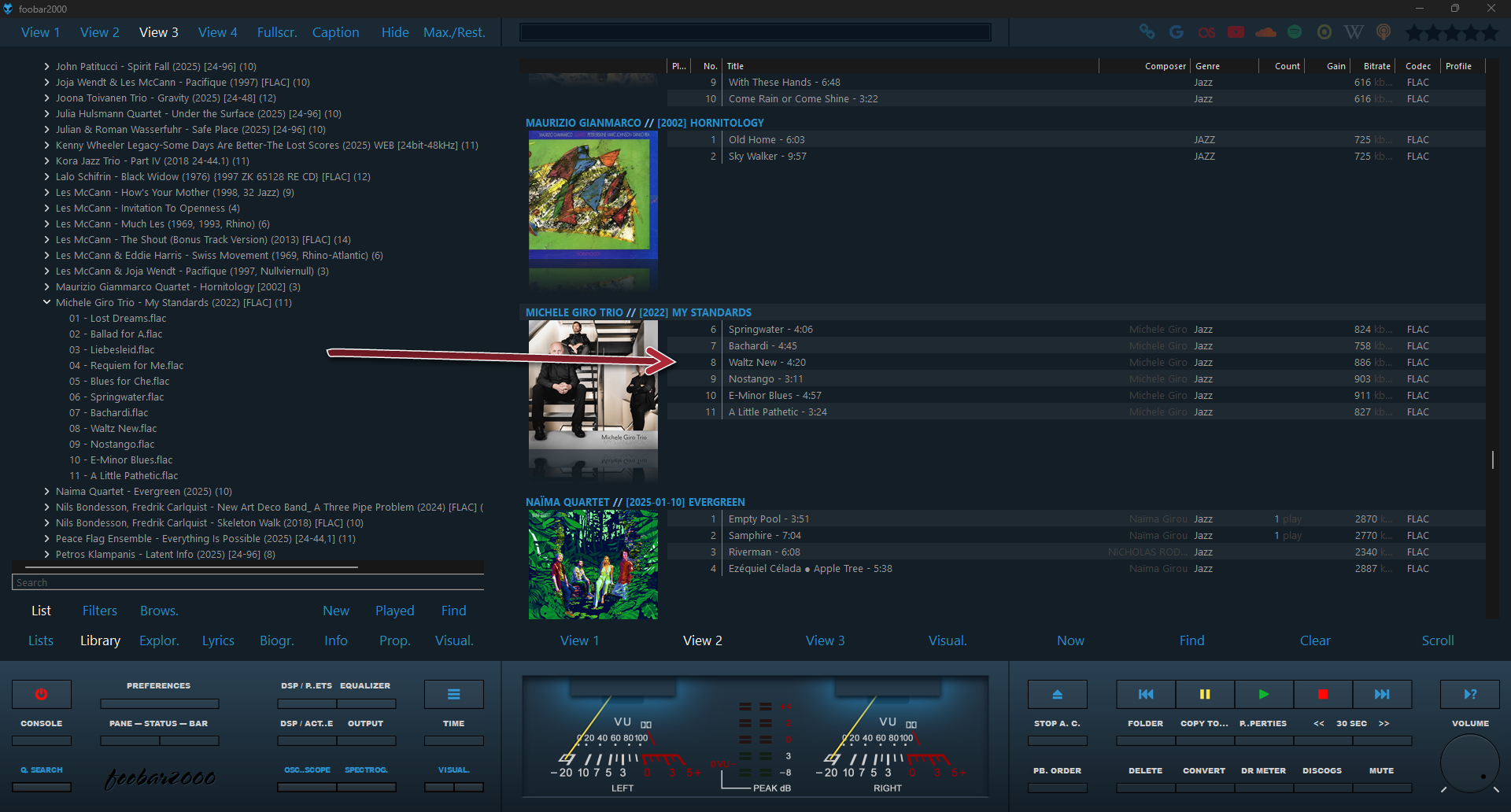1511x812 pixels.
Task: Click the Hornitology album cover
Action: [593, 195]
